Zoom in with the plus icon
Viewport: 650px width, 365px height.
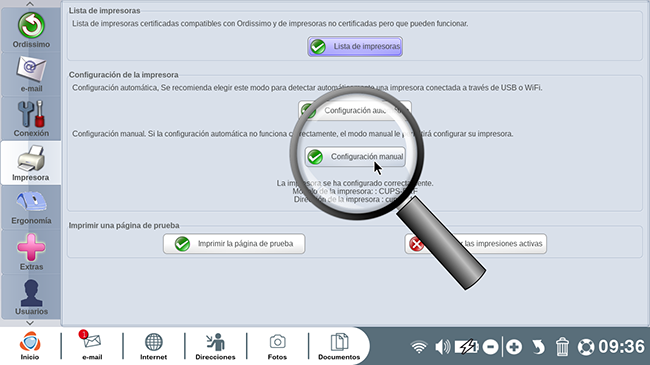click(x=514, y=347)
